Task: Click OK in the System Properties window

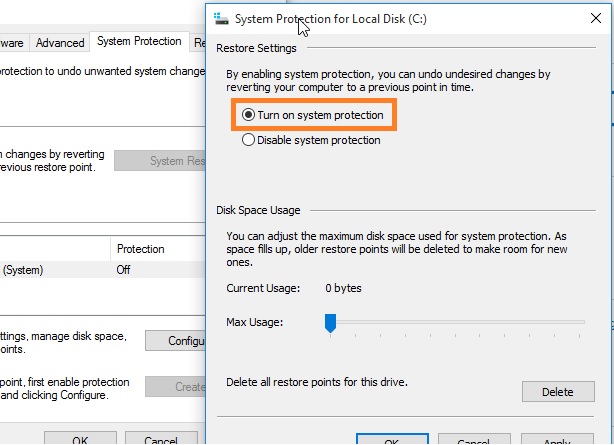Action: coord(80,438)
